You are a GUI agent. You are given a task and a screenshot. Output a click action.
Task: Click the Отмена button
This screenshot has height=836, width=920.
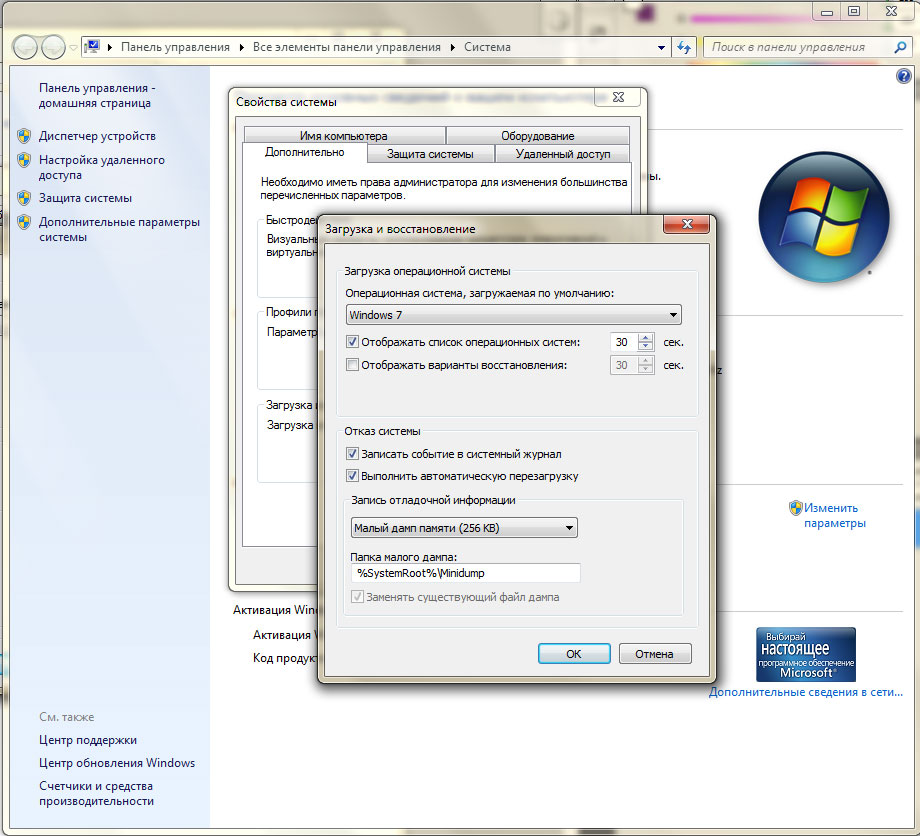655,654
